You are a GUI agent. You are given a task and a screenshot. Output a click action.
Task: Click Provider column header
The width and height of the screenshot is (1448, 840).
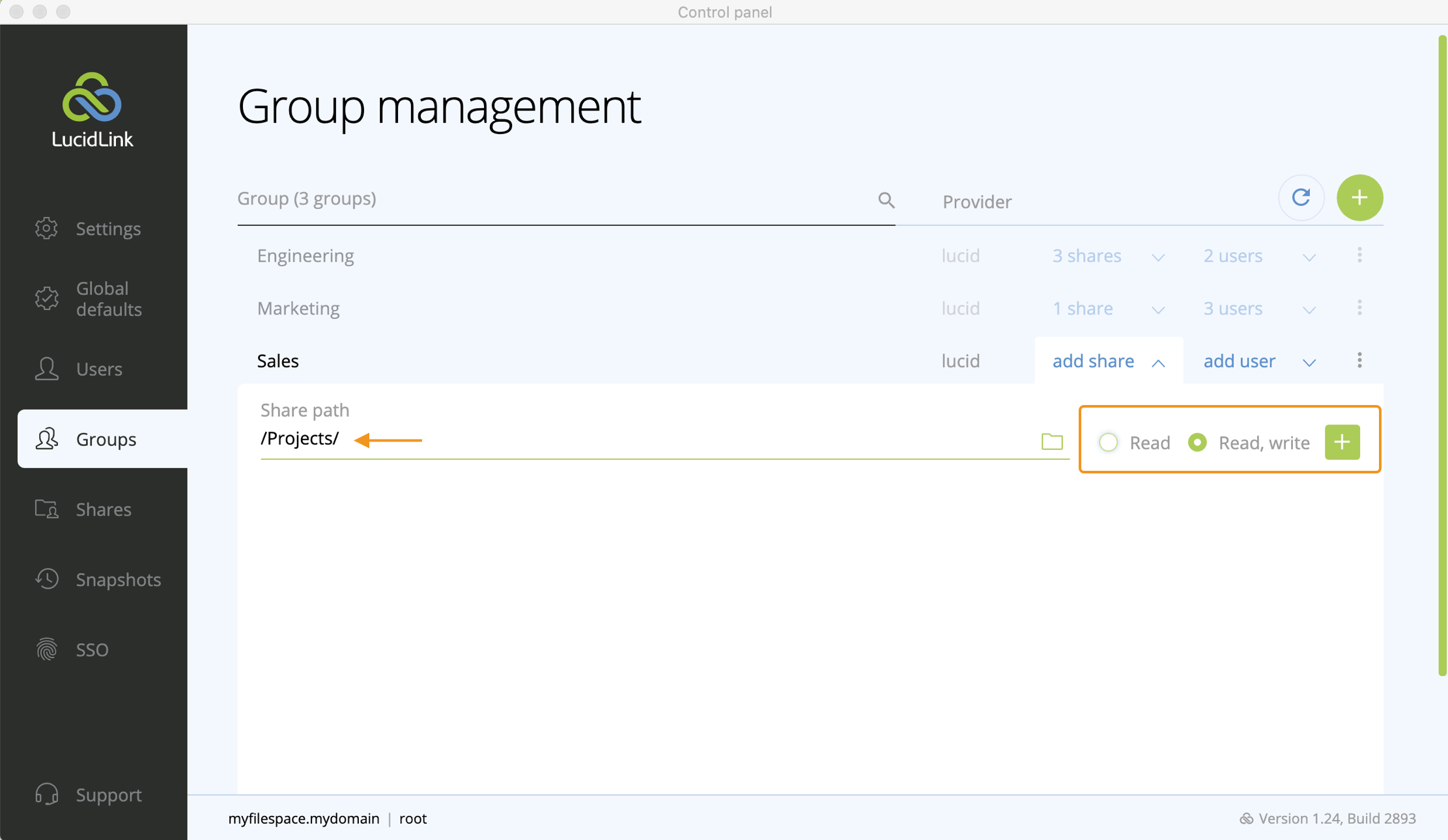point(976,202)
